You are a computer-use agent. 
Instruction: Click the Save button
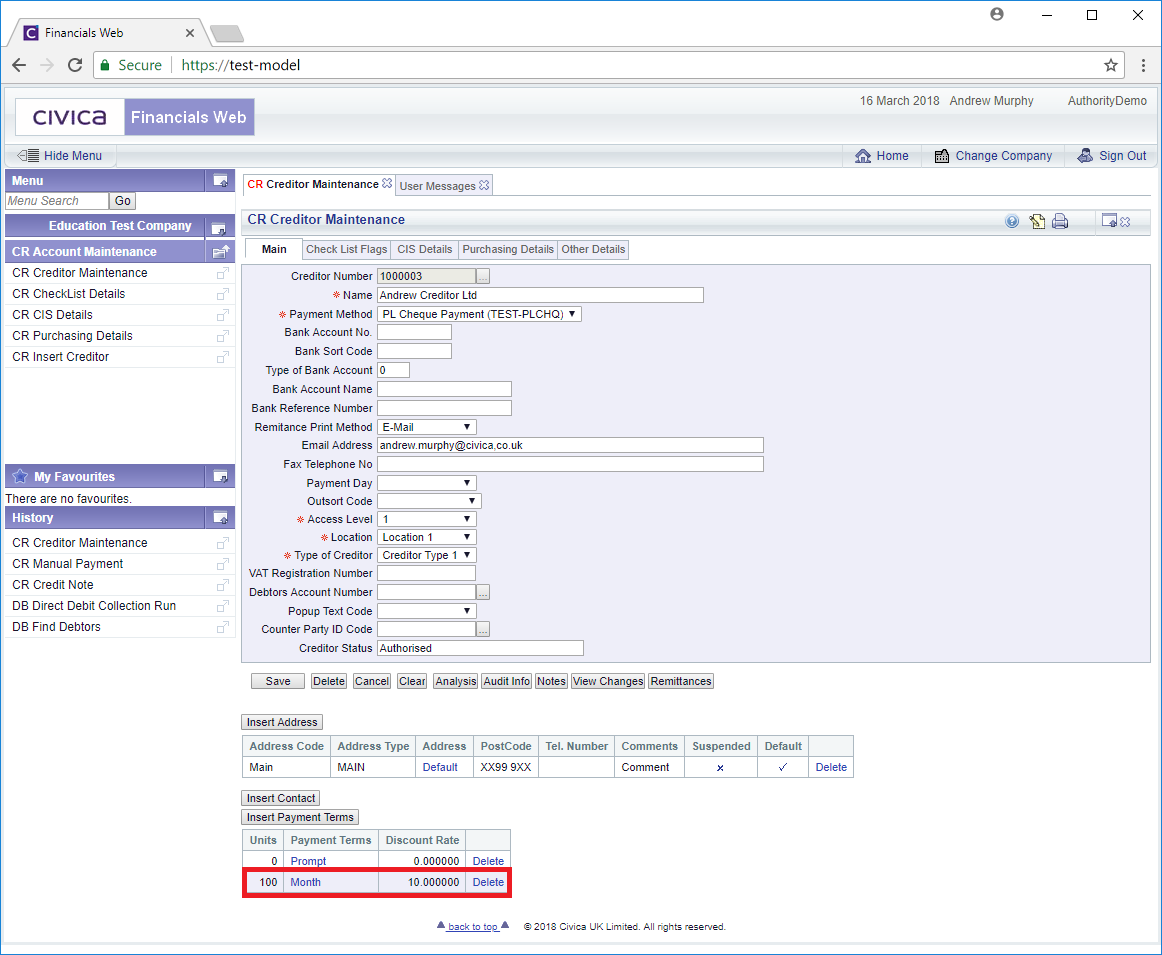pos(278,681)
